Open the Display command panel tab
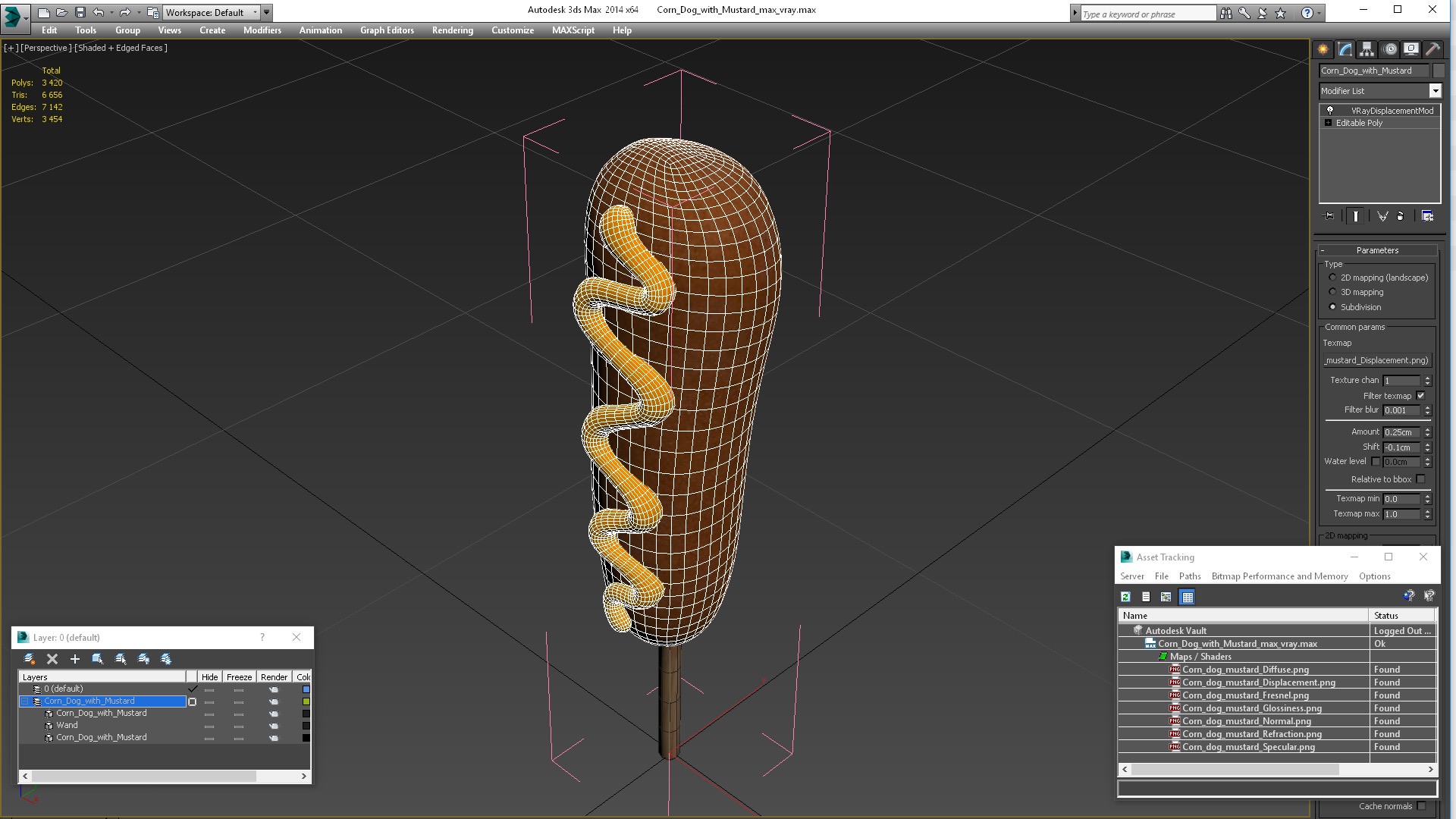This screenshot has height=819, width=1456. [1411, 49]
